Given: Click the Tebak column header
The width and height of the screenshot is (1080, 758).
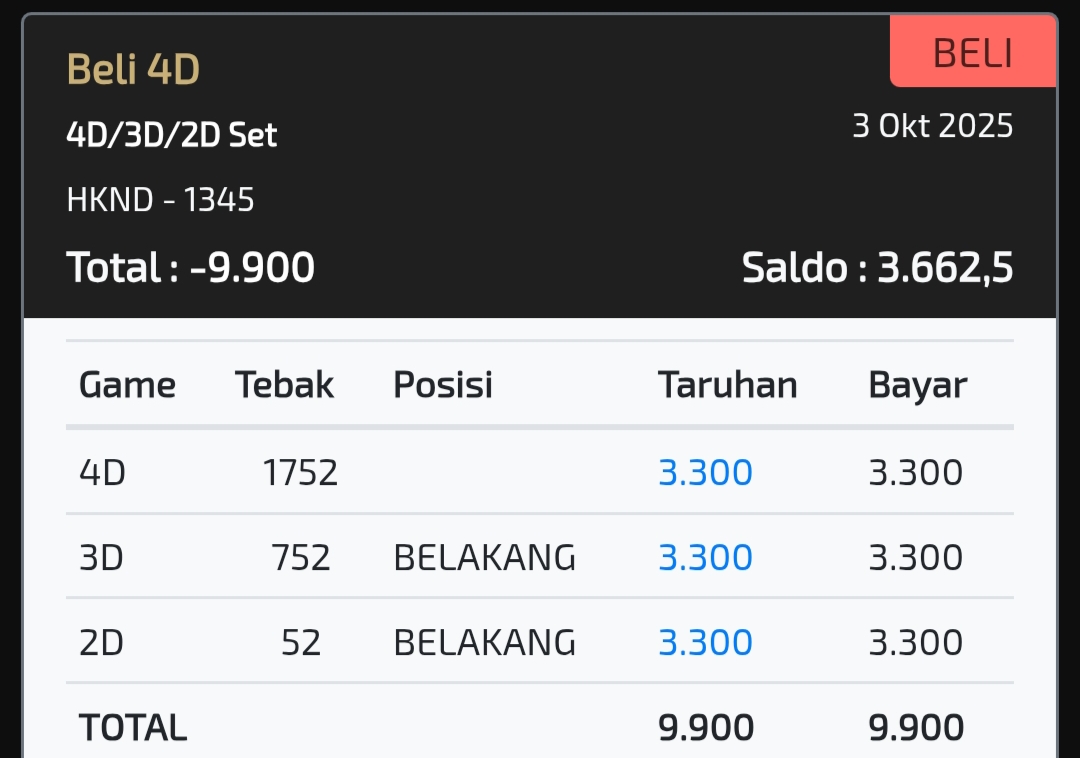Looking at the screenshot, I should (x=284, y=385).
